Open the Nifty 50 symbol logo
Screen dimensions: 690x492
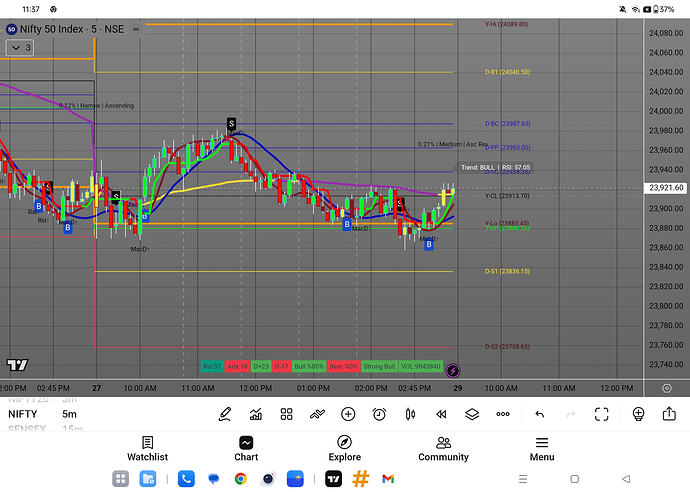pos(11,29)
